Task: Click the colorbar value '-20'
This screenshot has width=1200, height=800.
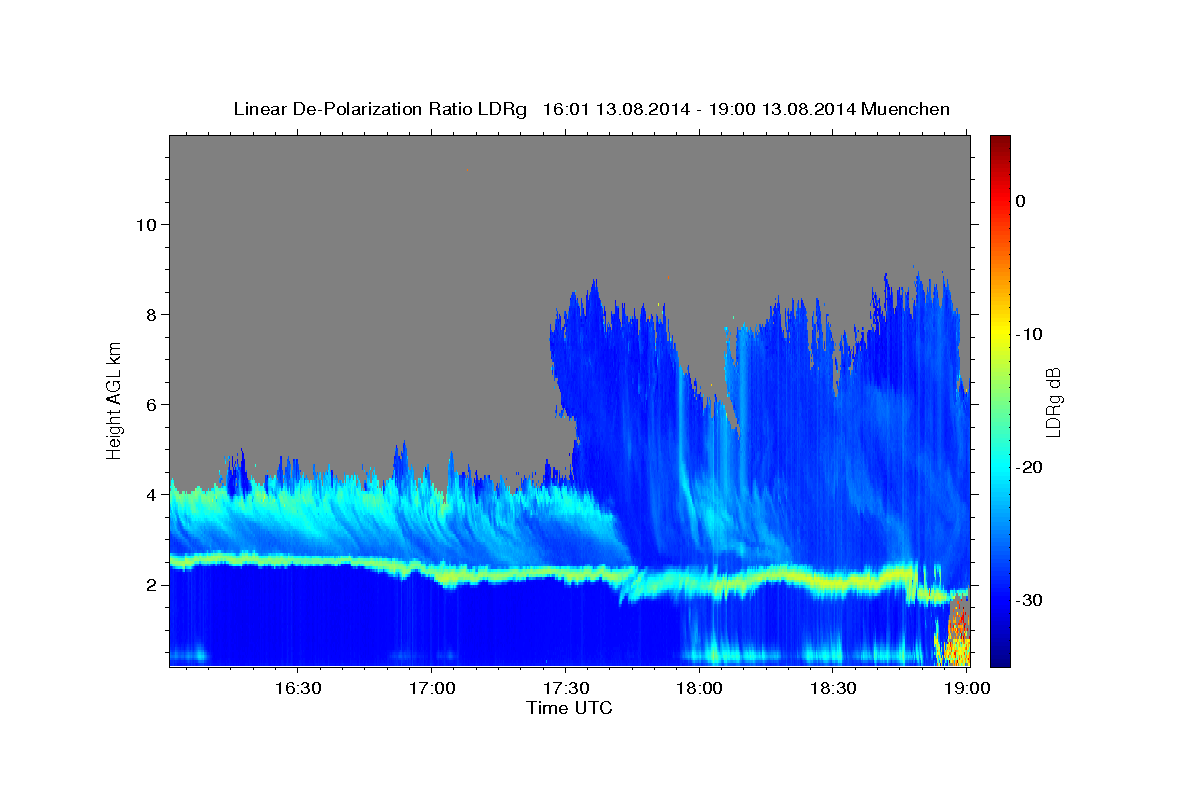Action: pyautogui.click(x=1029, y=467)
